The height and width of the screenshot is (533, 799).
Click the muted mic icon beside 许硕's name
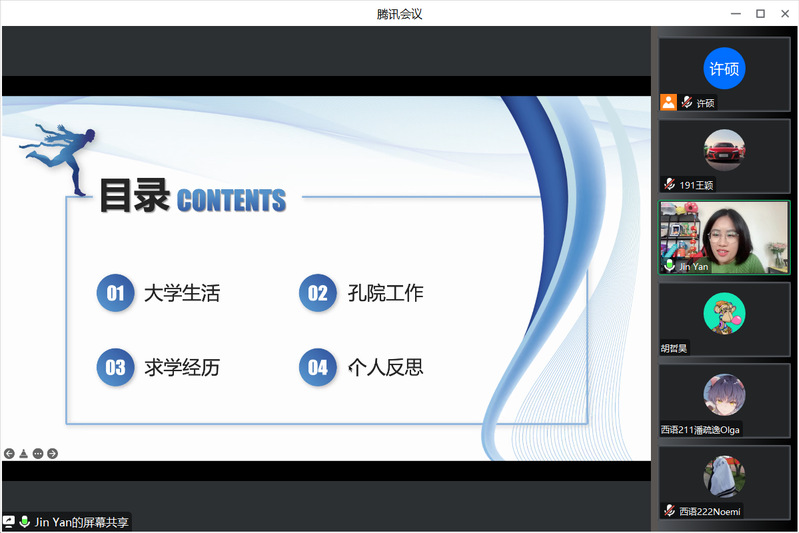(x=687, y=102)
